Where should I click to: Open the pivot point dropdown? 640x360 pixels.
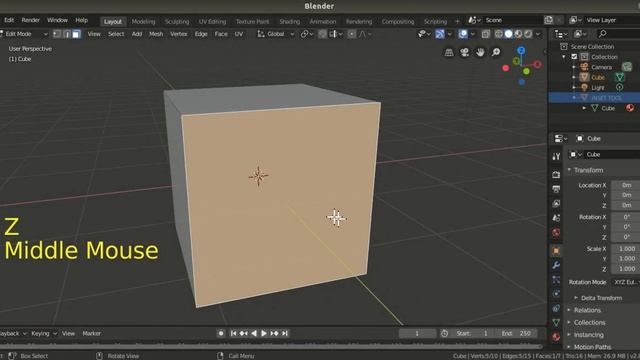point(307,34)
